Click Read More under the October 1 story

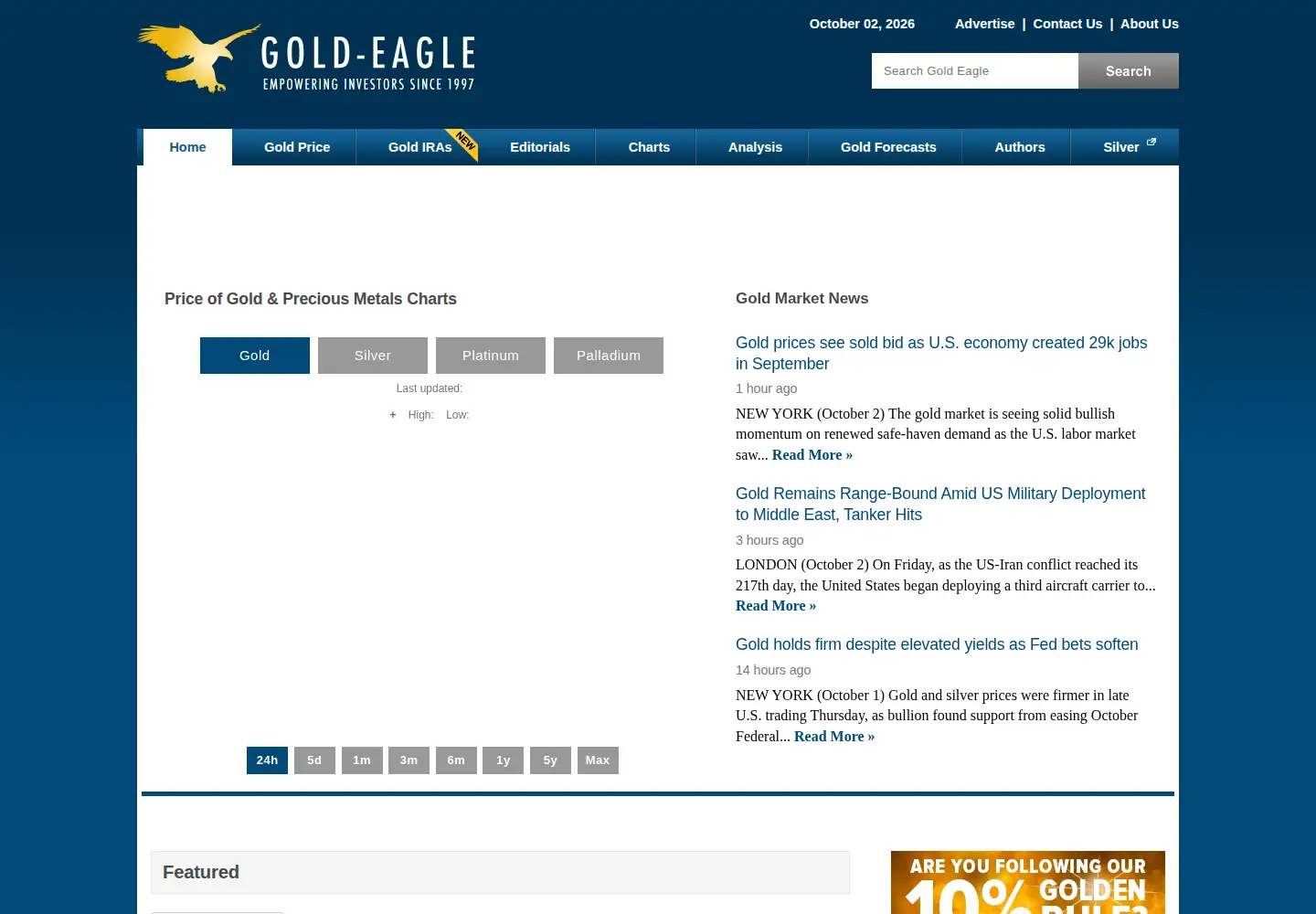[x=834, y=737]
